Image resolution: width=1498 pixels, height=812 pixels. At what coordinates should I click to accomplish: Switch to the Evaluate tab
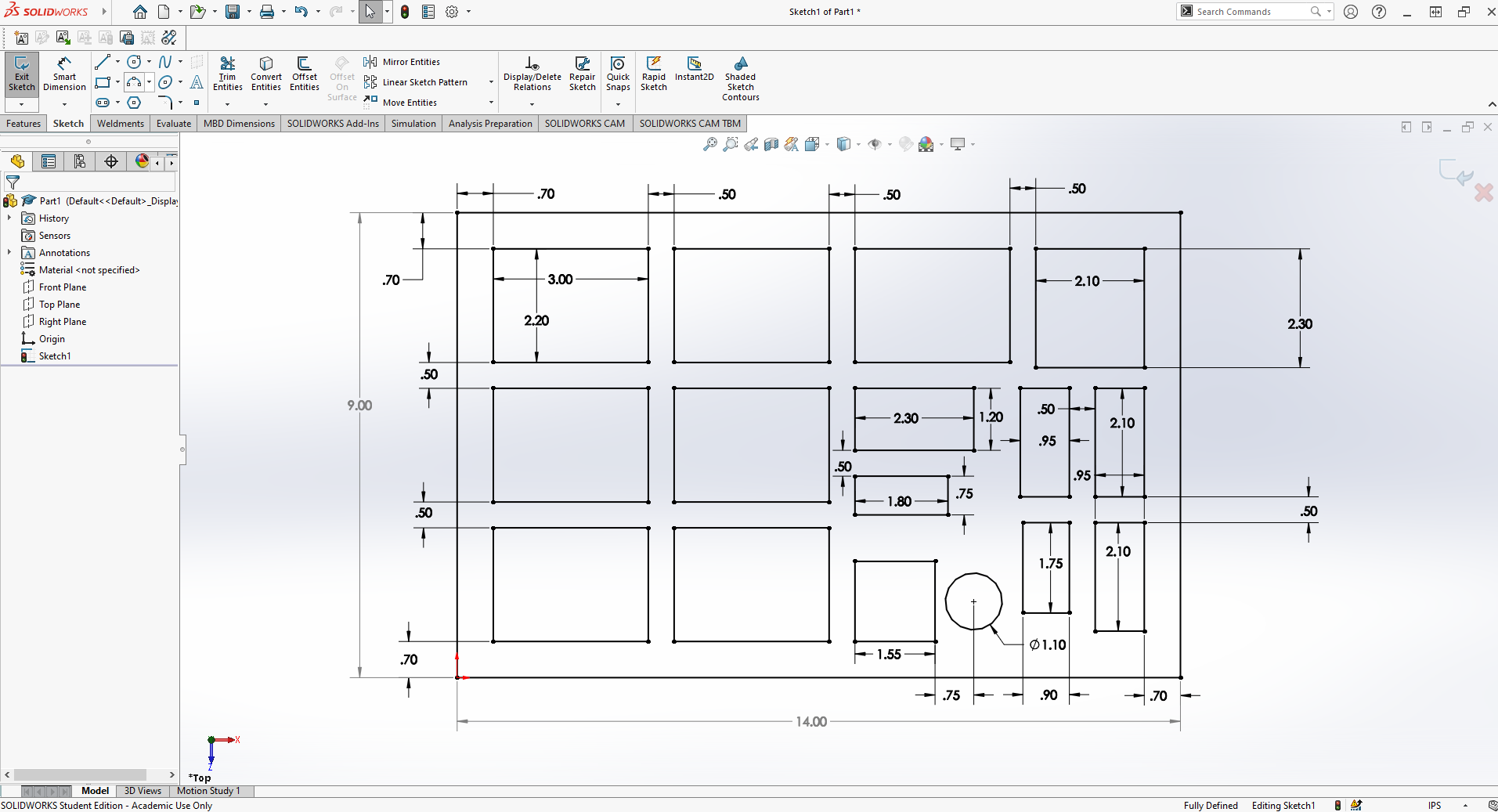174,124
